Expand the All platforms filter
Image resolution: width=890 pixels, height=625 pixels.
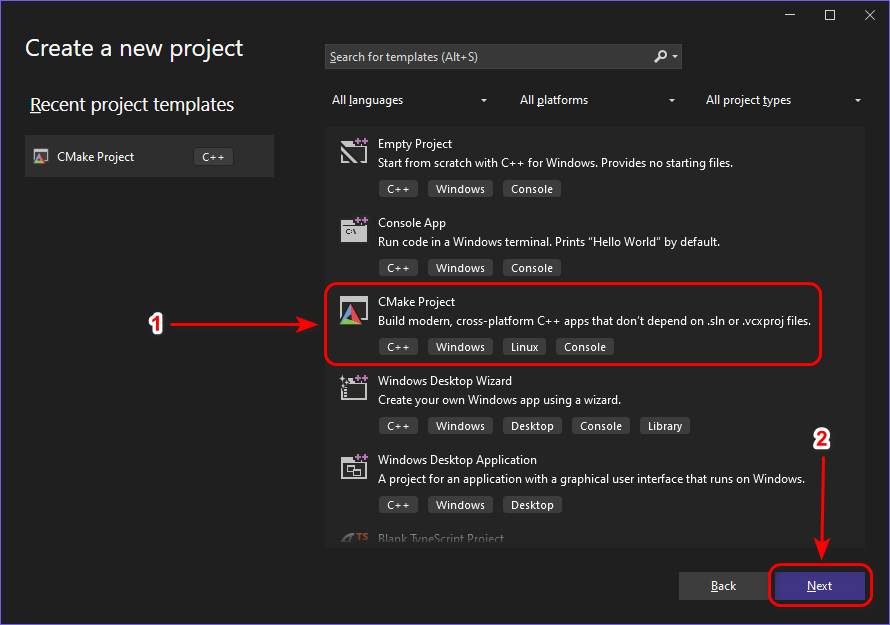click(597, 100)
